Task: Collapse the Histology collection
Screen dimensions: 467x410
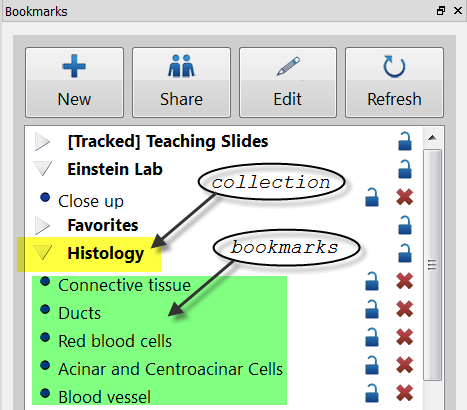Action: (42, 253)
